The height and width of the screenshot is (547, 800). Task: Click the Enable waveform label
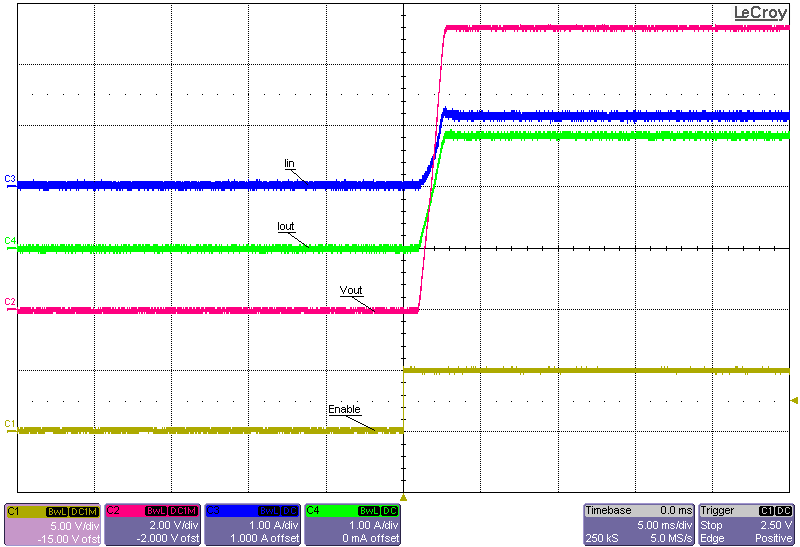tap(344, 409)
